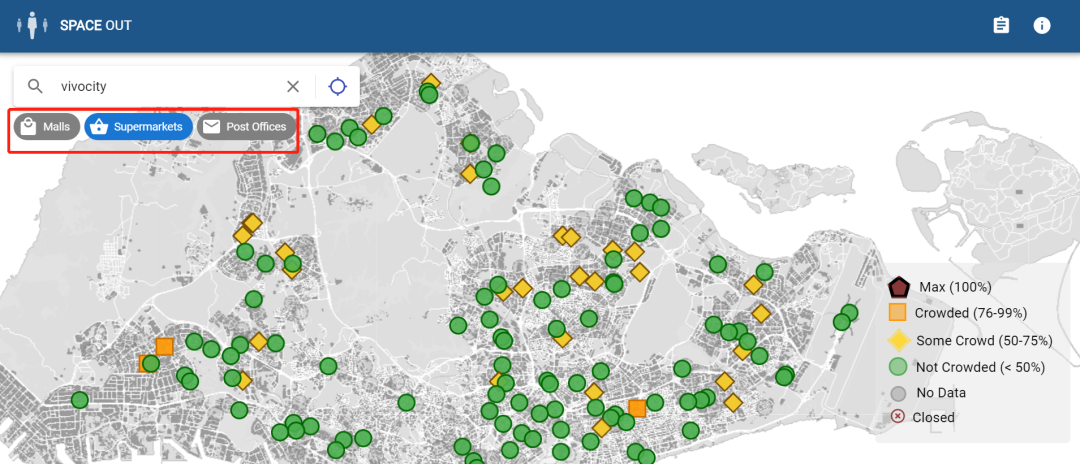
Task: Click the Closed legend icon
Action: coord(898,417)
